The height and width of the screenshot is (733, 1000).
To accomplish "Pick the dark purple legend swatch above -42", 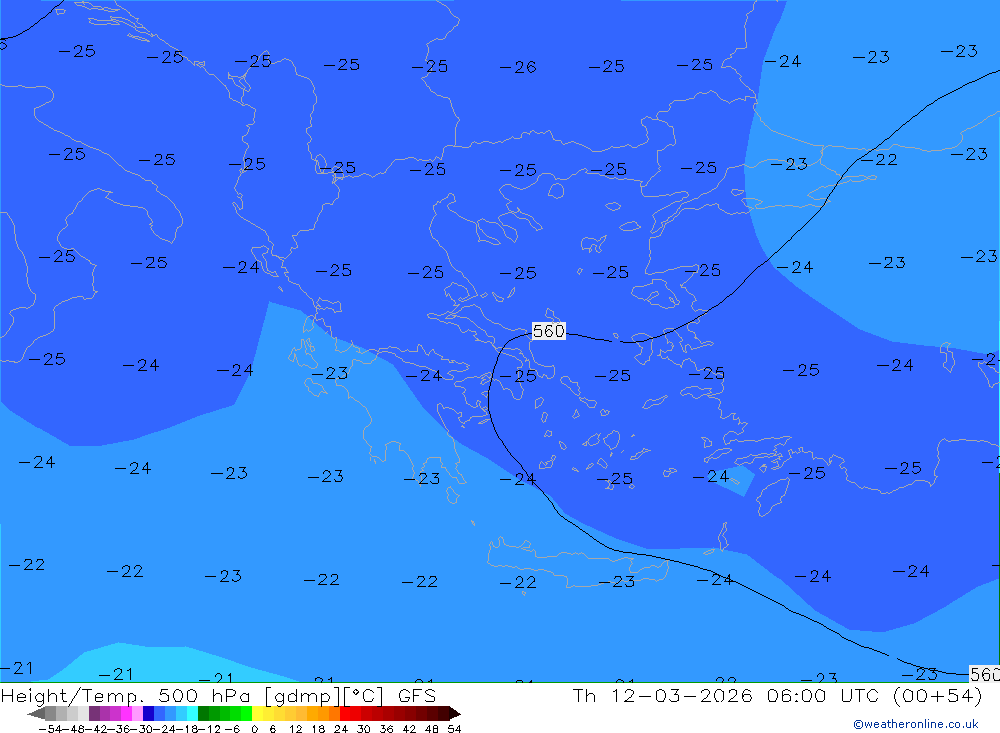I will pyautogui.click(x=94, y=714).
